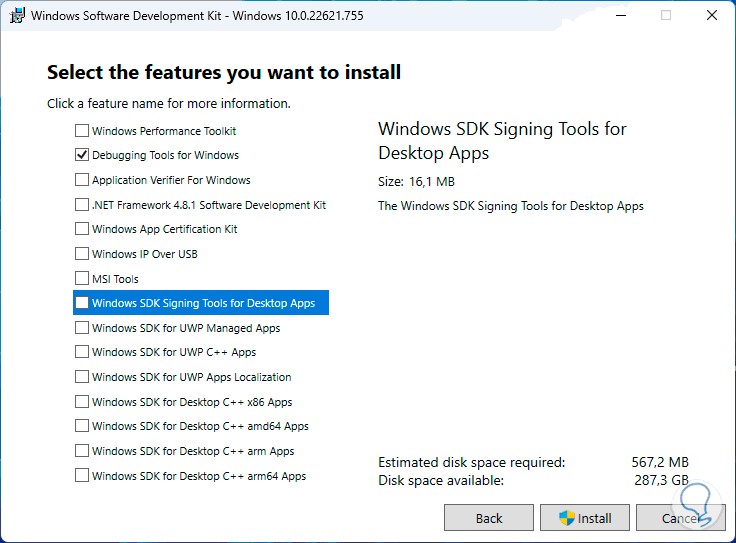Check Windows SDK Signing Tools for Desktop Apps

pos(82,303)
